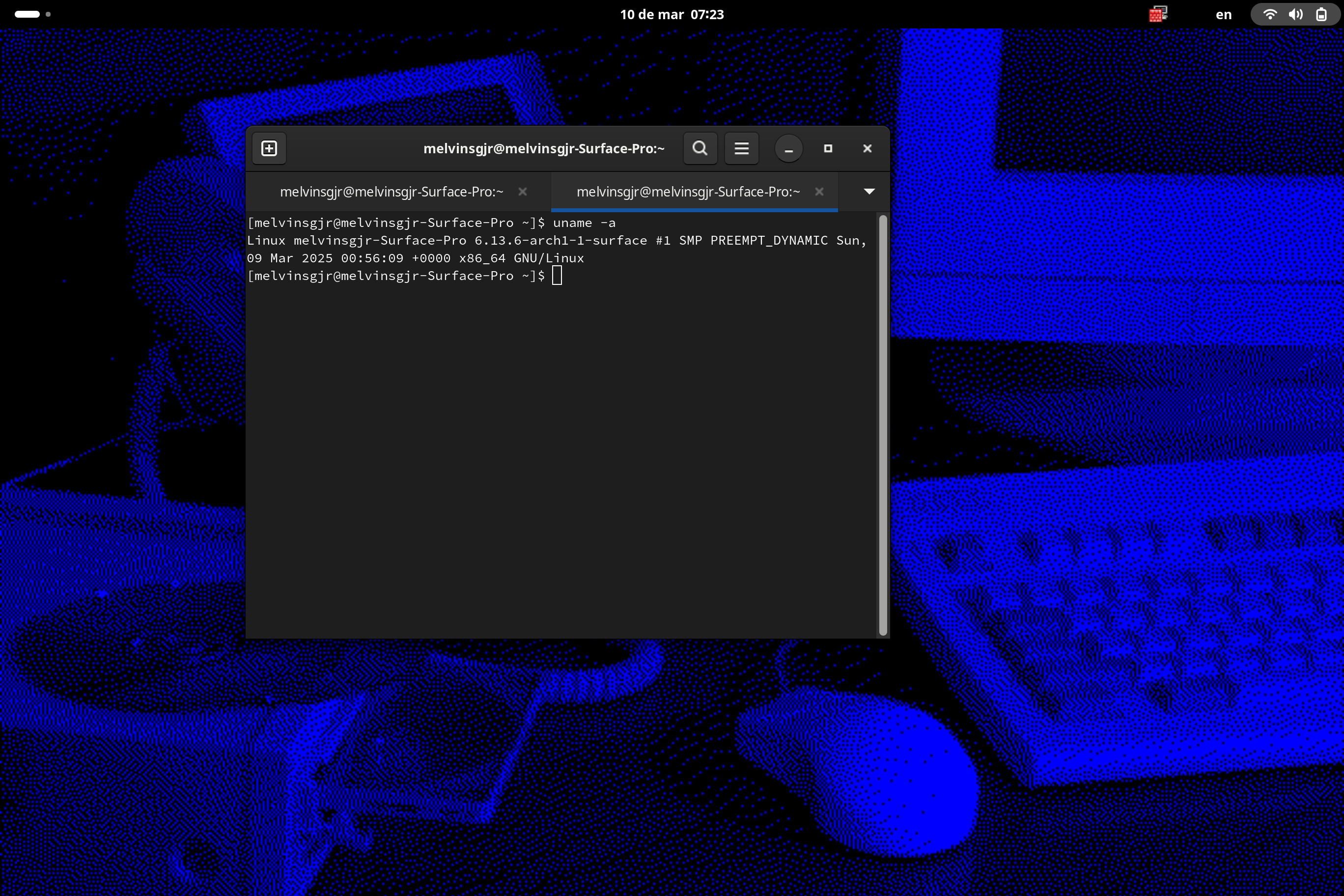Click the volume speaker icon
The height and width of the screenshot is (896, 1344).
pos(1295,14)
